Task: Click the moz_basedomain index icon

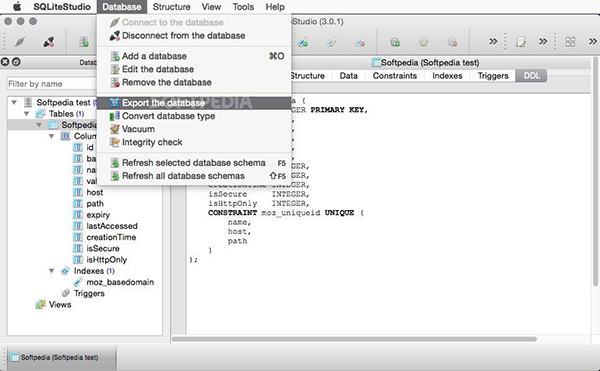Action: click(78, 282)
